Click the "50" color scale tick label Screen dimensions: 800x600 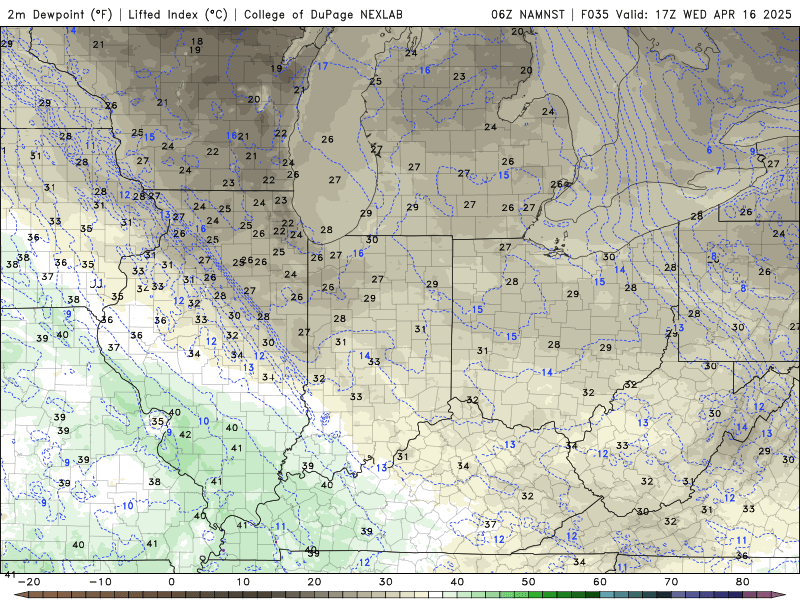coord(529,582)
